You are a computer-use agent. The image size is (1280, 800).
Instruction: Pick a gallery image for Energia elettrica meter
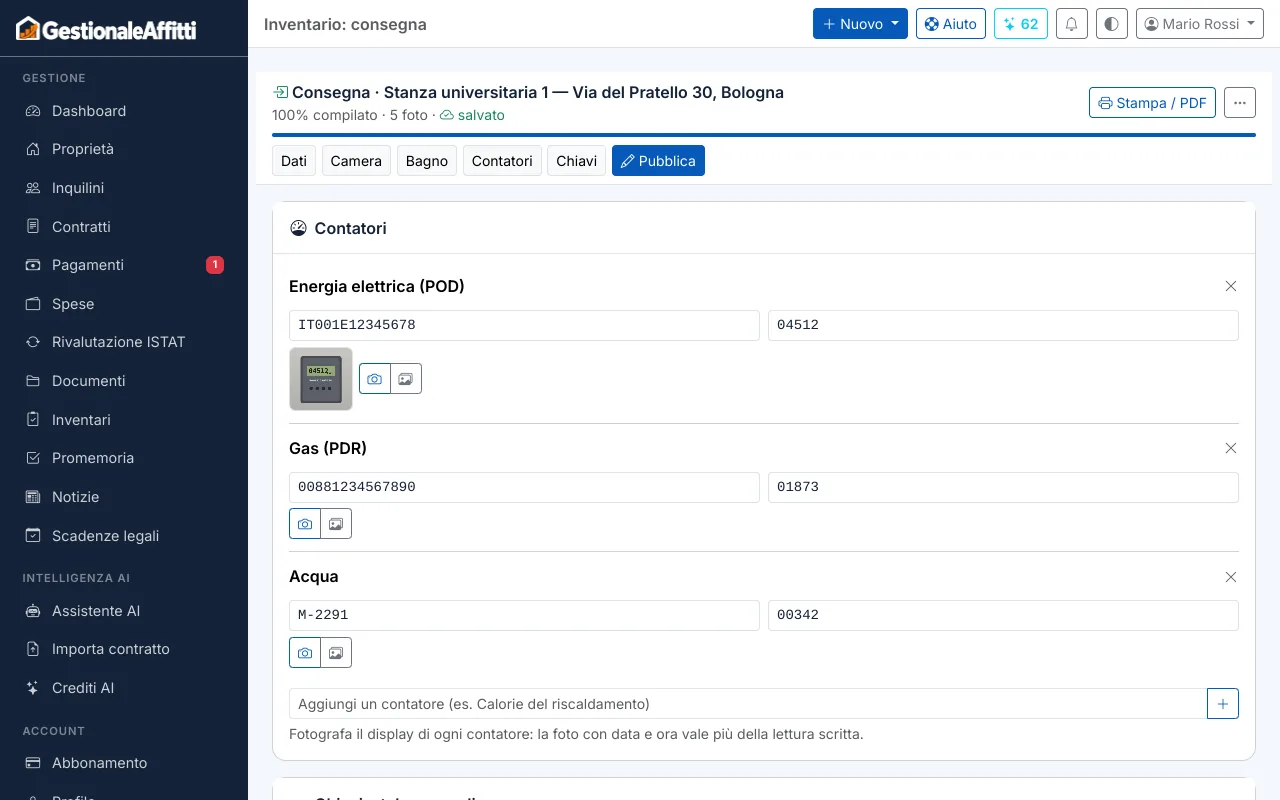click(406, 379)
